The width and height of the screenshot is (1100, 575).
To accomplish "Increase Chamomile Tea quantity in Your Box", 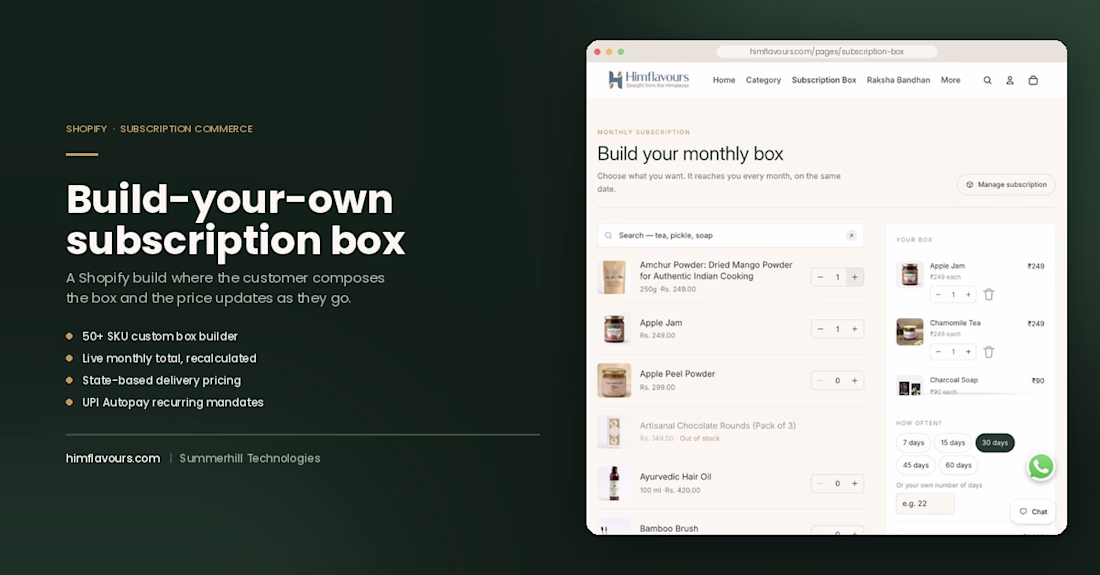I will [968, 352].
